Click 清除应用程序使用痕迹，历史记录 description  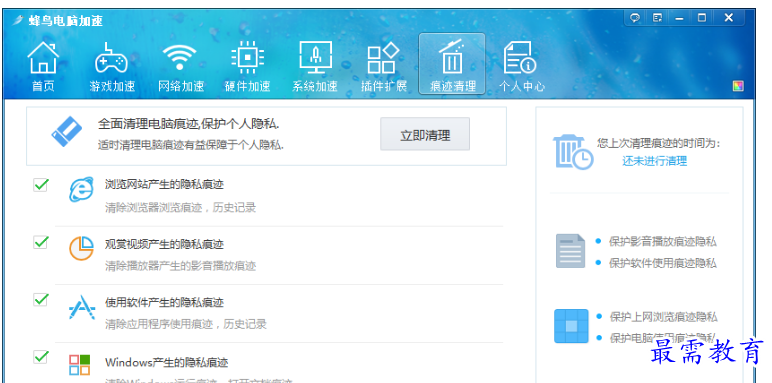click(x=186, y=324)
